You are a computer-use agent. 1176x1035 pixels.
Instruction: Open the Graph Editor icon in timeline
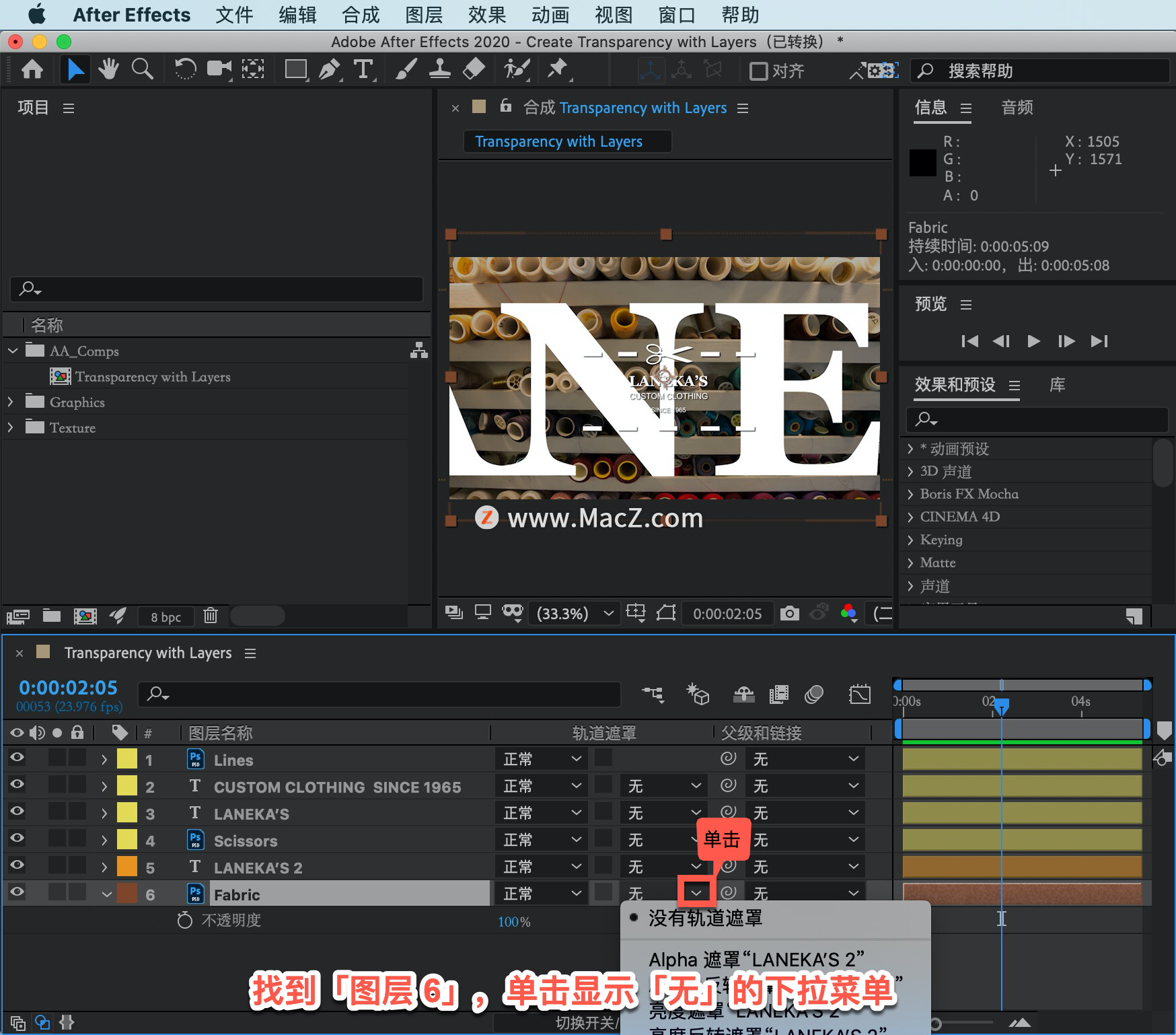860,694
